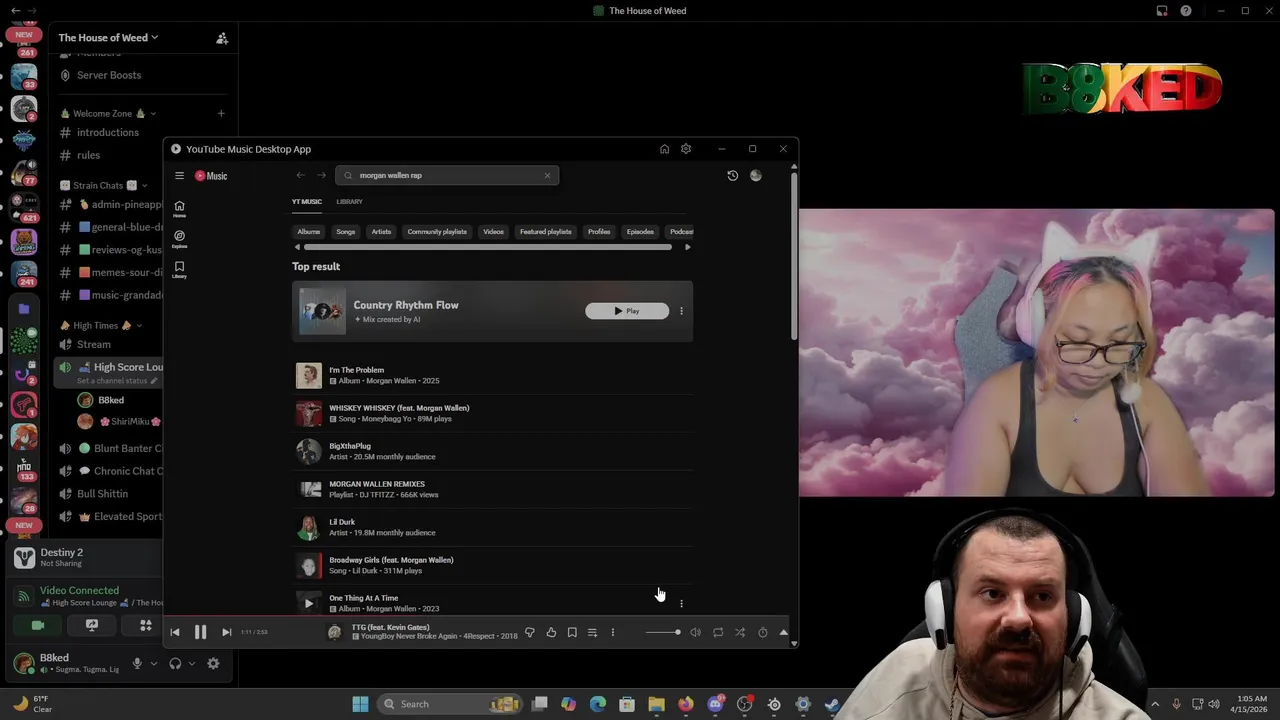Open The House of Weed server dropdown
Screen dimensions: 1280x720
109,38
